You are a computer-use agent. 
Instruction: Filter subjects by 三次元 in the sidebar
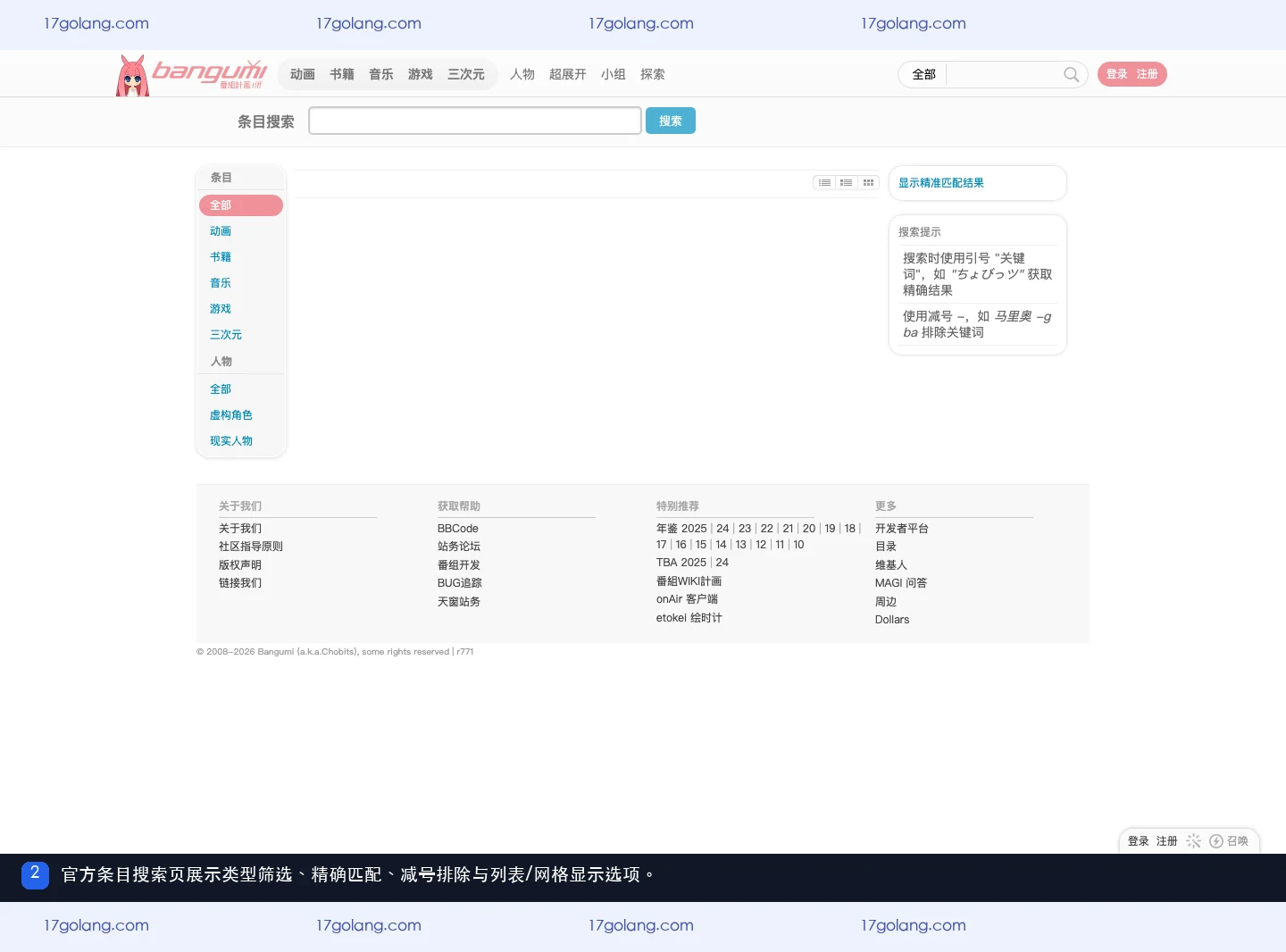pyautogui.click(x=226, y=335)
